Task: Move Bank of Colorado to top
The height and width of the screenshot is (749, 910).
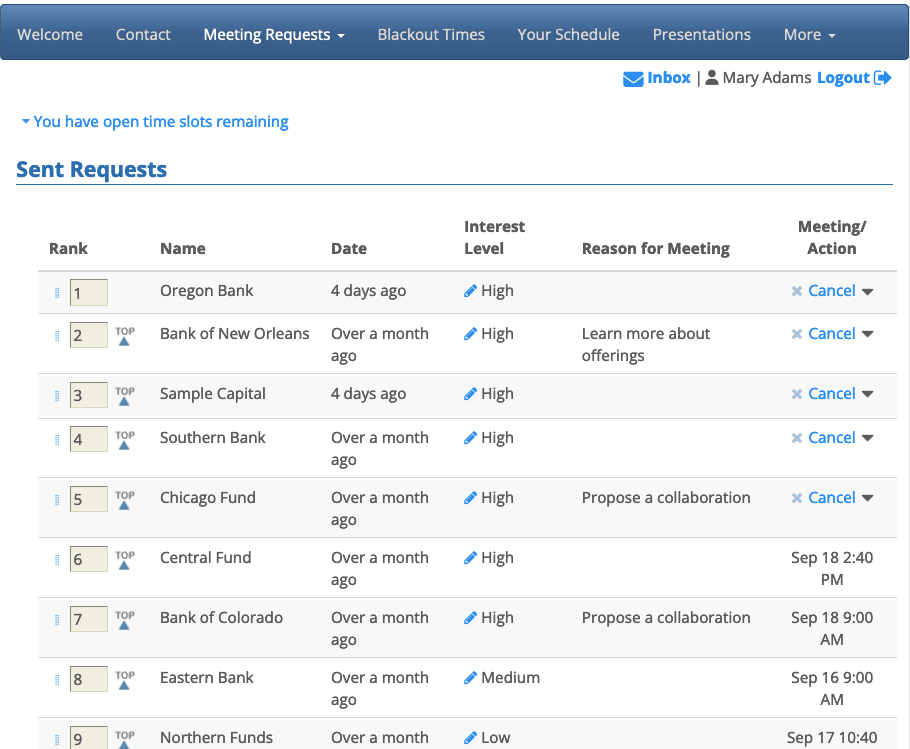Action: click(124, 620)
